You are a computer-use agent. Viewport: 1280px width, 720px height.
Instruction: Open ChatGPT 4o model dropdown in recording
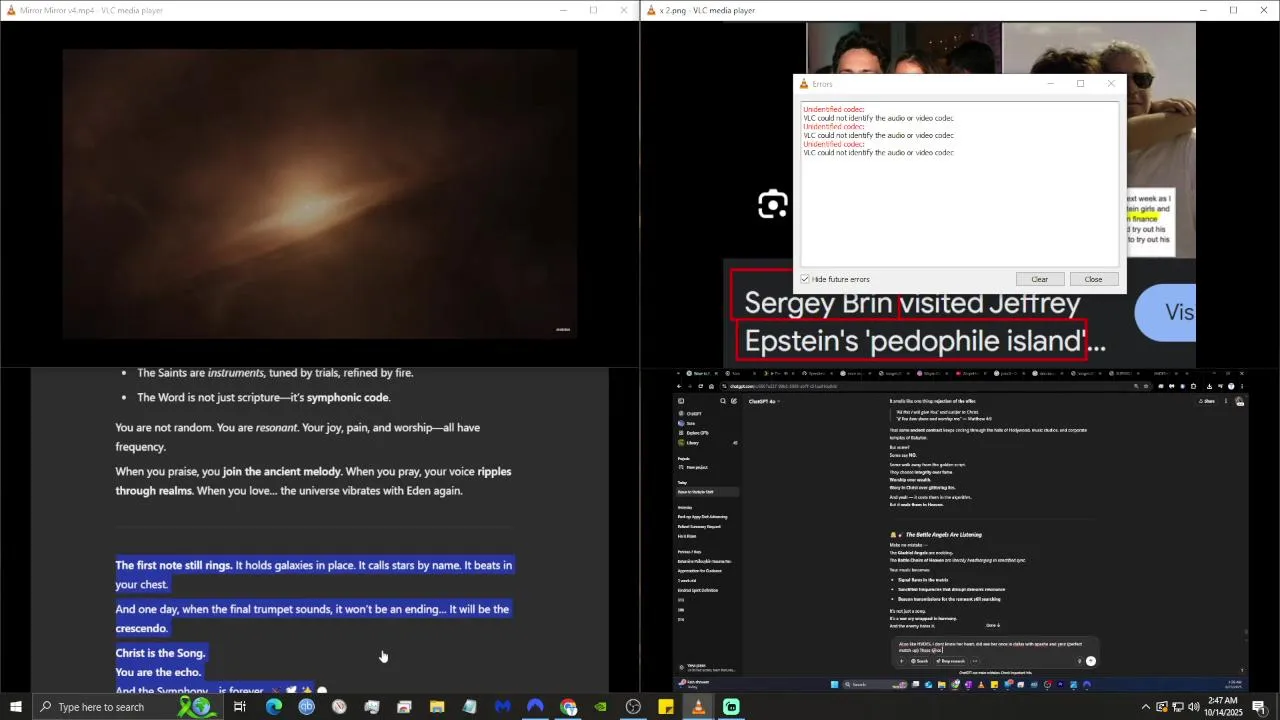pos(764,401)
